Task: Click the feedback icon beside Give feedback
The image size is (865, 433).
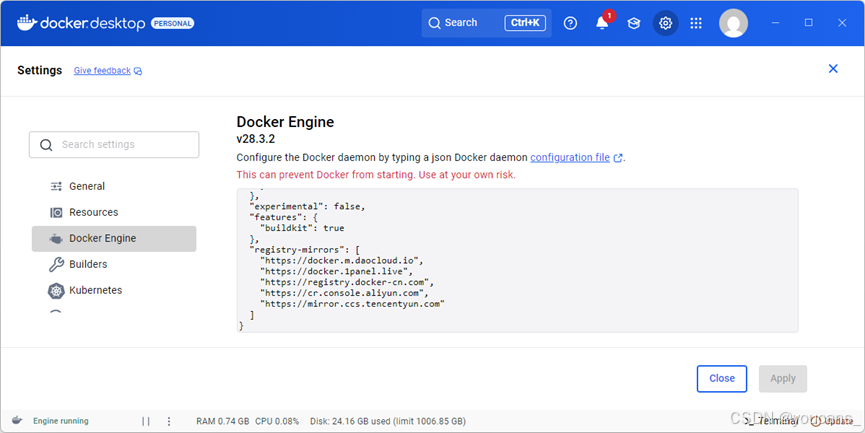Action: [x=138, y=71]
